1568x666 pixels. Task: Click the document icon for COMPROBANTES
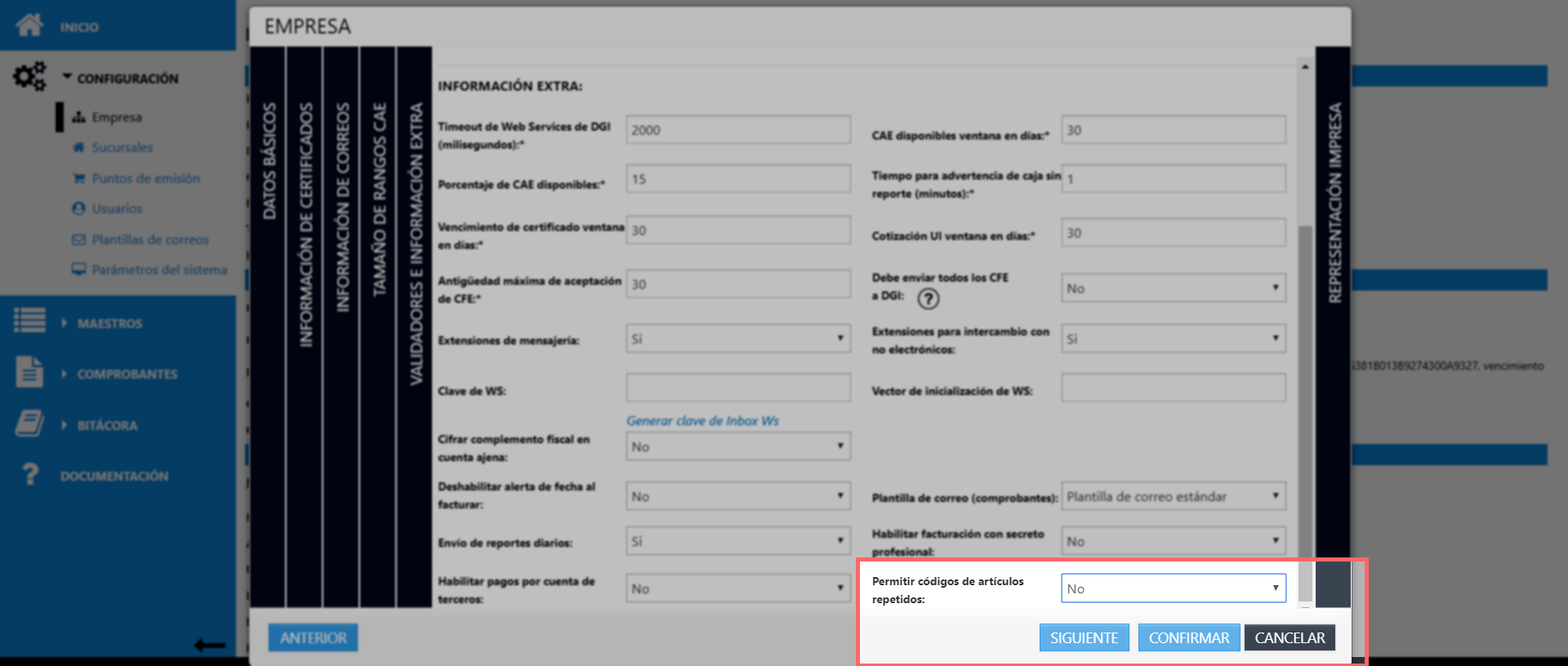[29, 372]
